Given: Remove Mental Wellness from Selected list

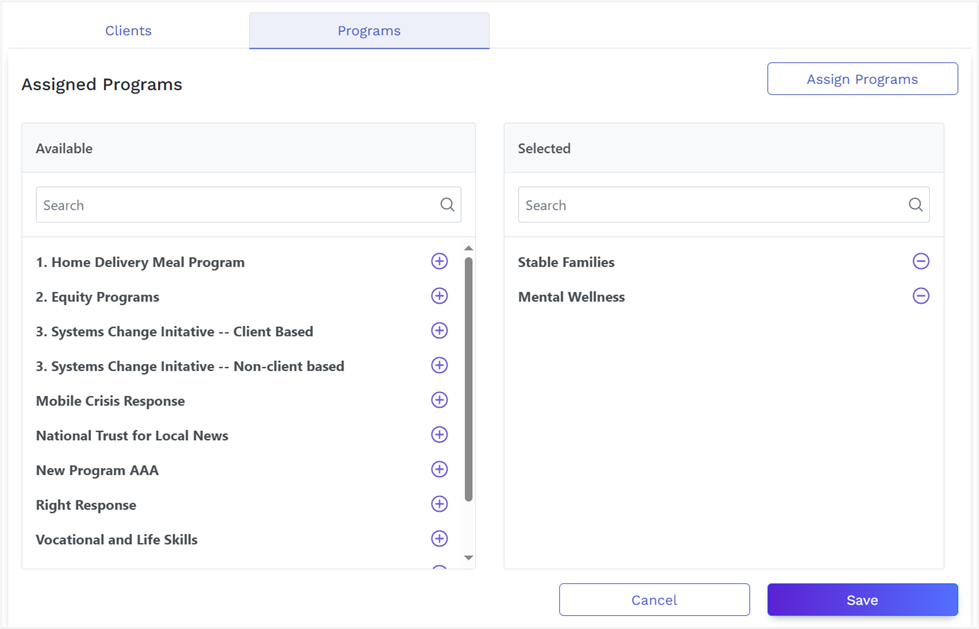Looking at the screenshot, I should click(x=921, y=296).
